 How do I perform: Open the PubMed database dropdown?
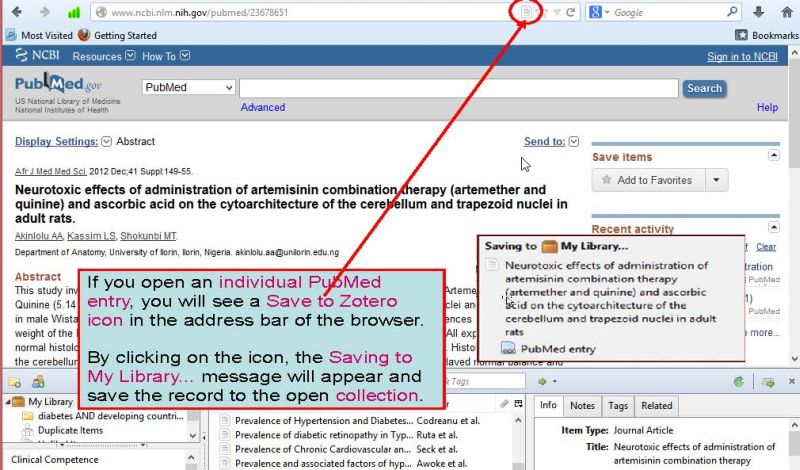point(188,88)
